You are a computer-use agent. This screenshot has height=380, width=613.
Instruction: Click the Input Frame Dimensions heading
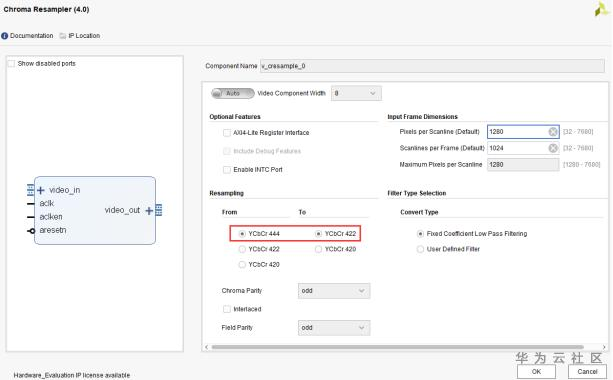tap(422, 117)
